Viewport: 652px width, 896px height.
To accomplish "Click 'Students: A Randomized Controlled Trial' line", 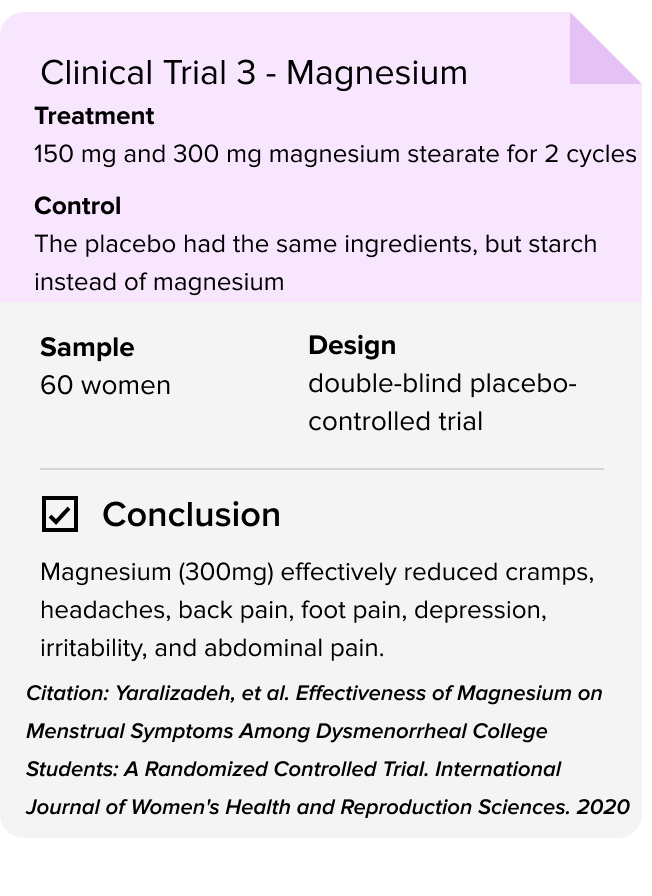I will tap(227, 769).
